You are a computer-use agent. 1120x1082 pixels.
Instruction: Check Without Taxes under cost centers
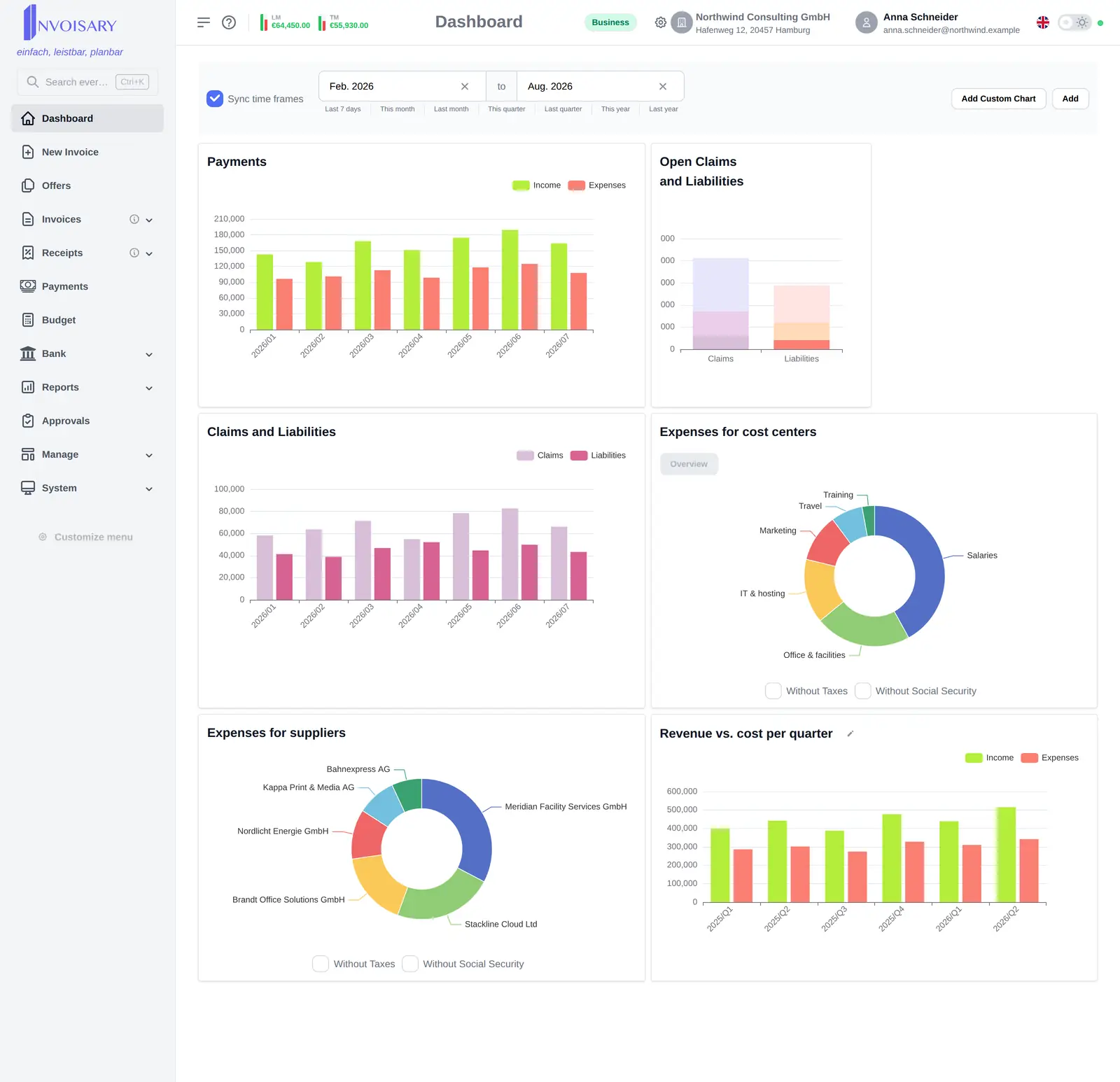click(773, 691)
